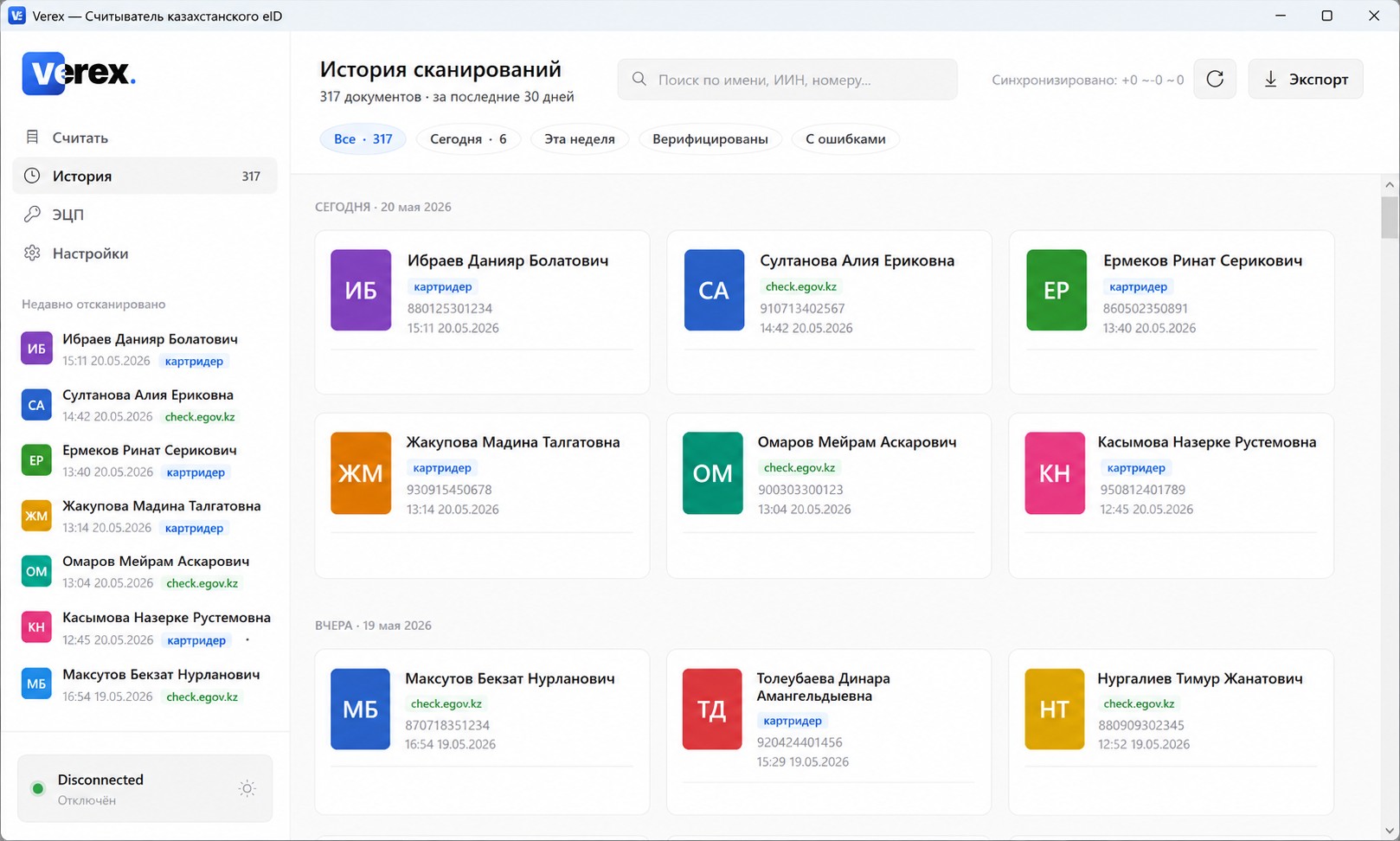Select the Все 317 filter chip
The width and height of the screenshot is (1400, 841).
(363, 138)
